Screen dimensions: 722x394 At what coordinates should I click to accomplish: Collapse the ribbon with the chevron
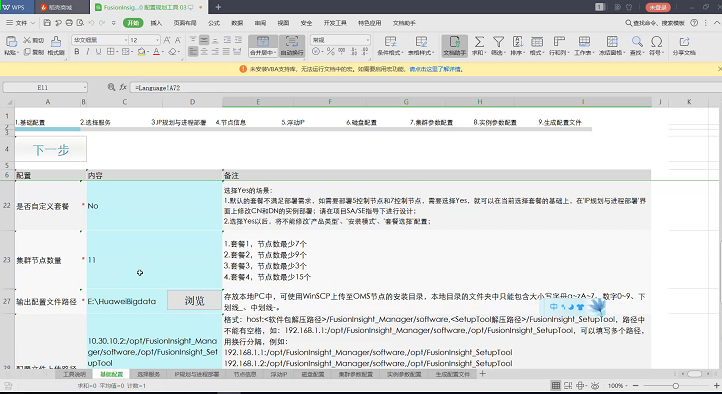pos(716,23)
